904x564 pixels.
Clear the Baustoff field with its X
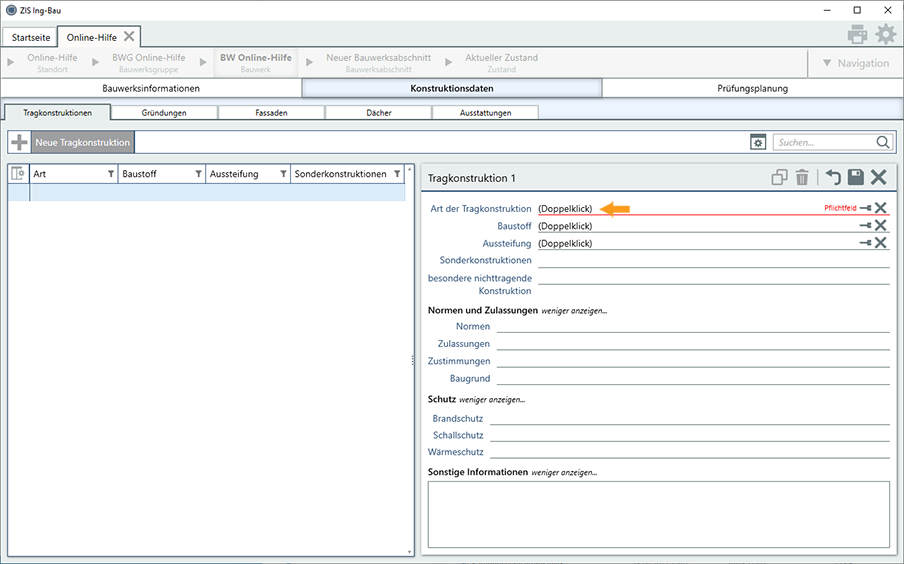coord(881,226)
